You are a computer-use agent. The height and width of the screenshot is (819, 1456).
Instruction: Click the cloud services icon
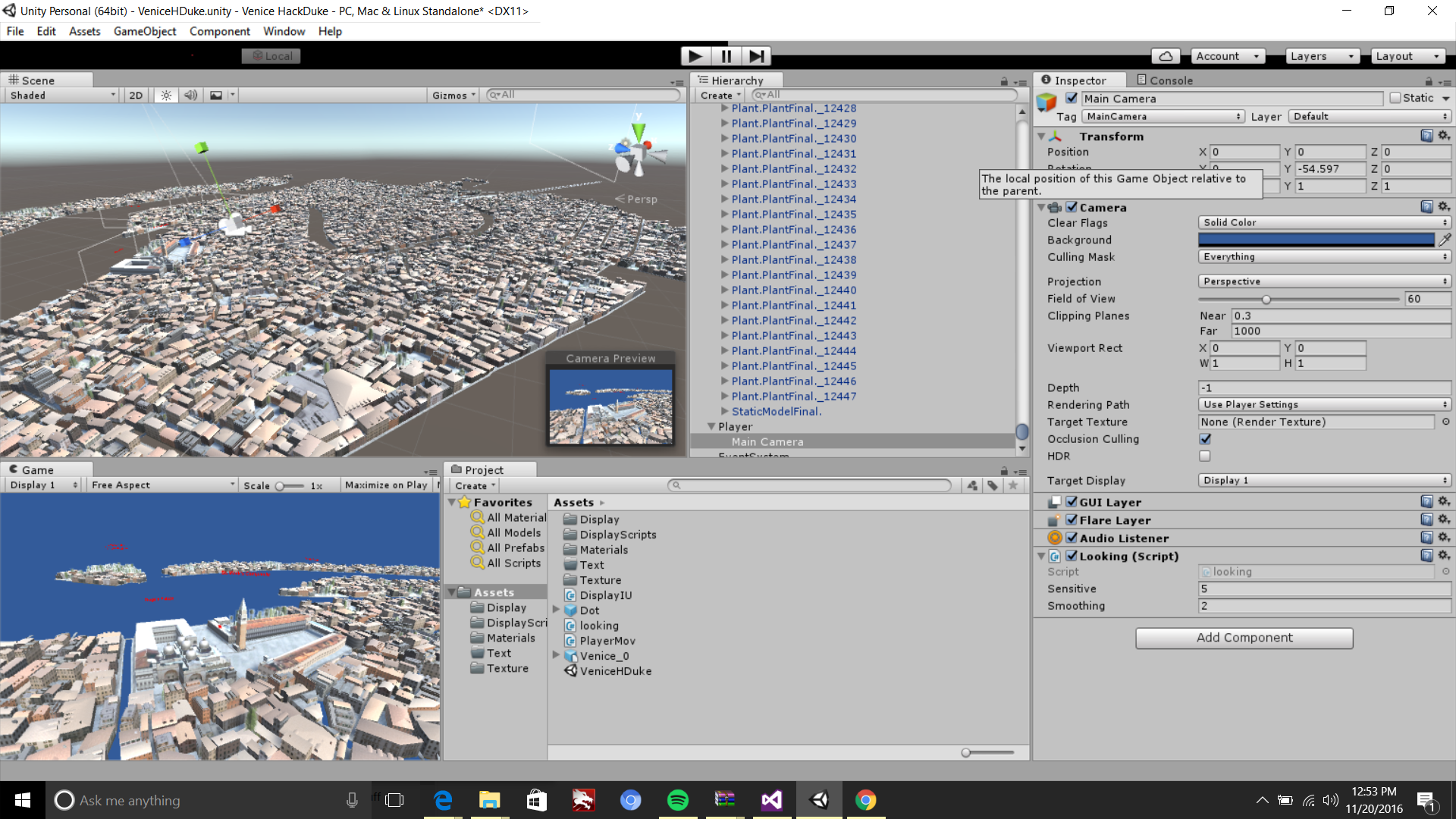click(1166, 56)
